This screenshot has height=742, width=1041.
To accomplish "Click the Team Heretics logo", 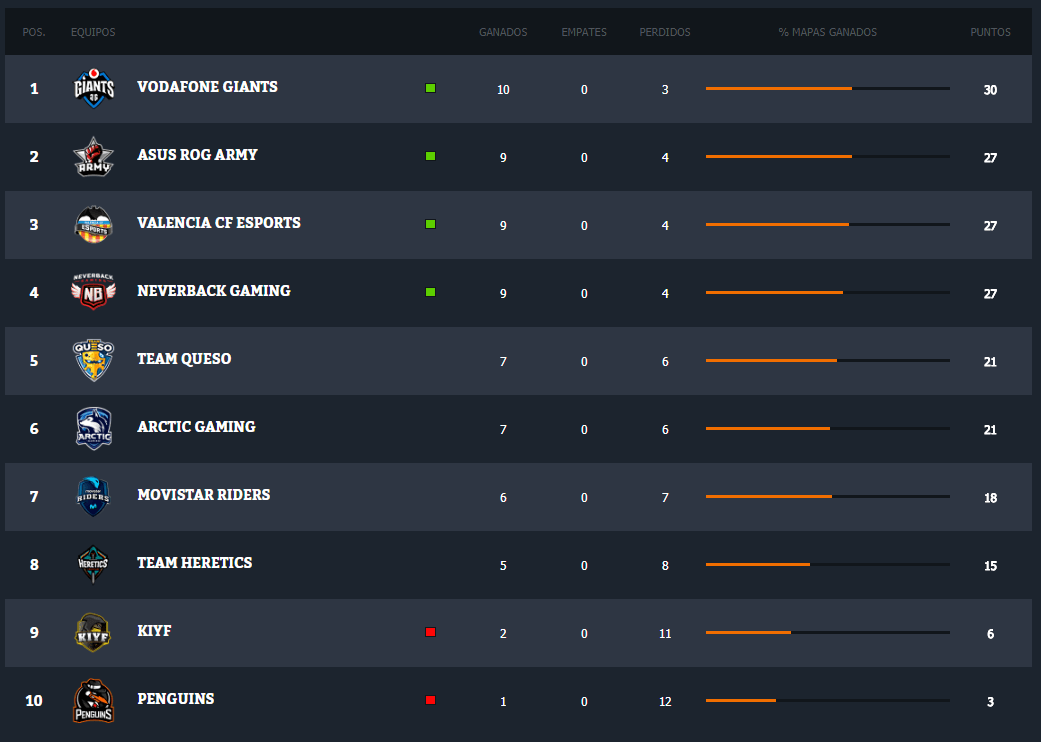I will [x=94, y=564].
